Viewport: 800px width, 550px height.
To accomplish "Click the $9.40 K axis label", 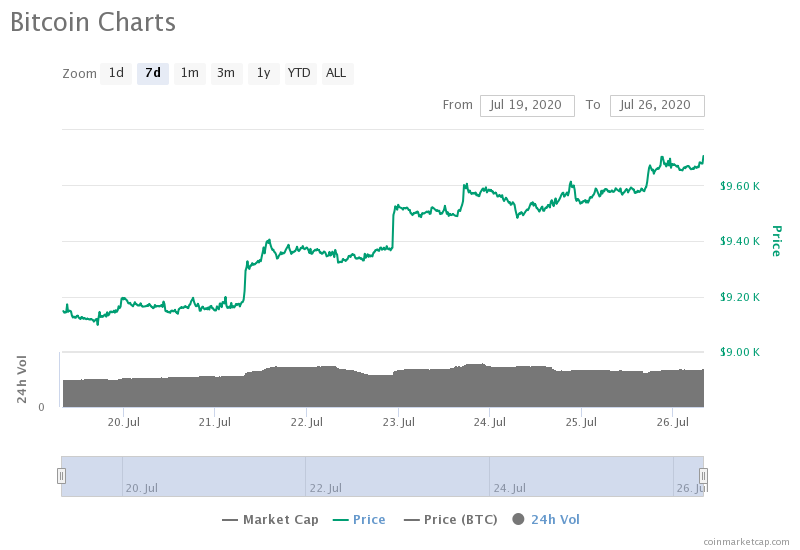I will click(740, 241).
